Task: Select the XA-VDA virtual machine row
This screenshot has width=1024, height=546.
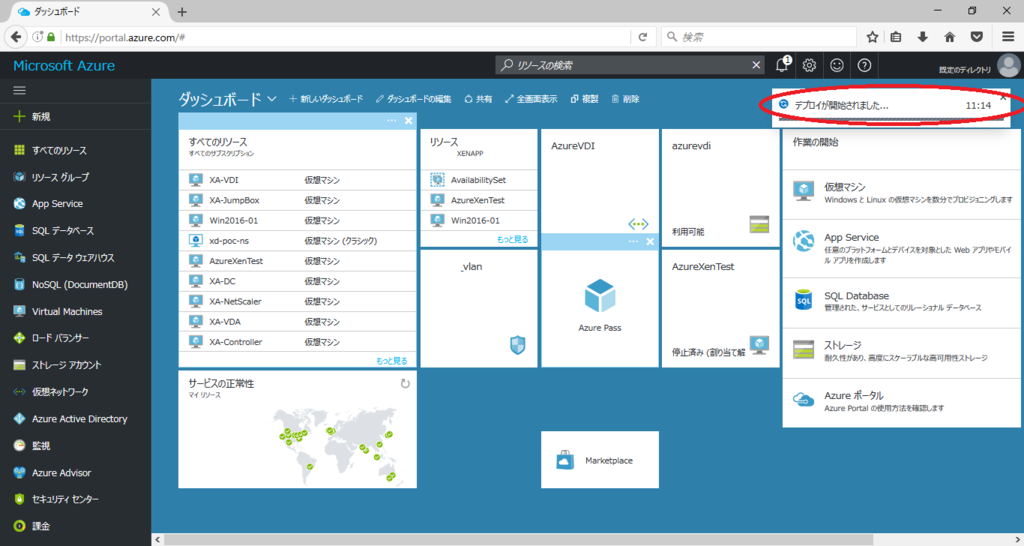Action: (297, 321)
